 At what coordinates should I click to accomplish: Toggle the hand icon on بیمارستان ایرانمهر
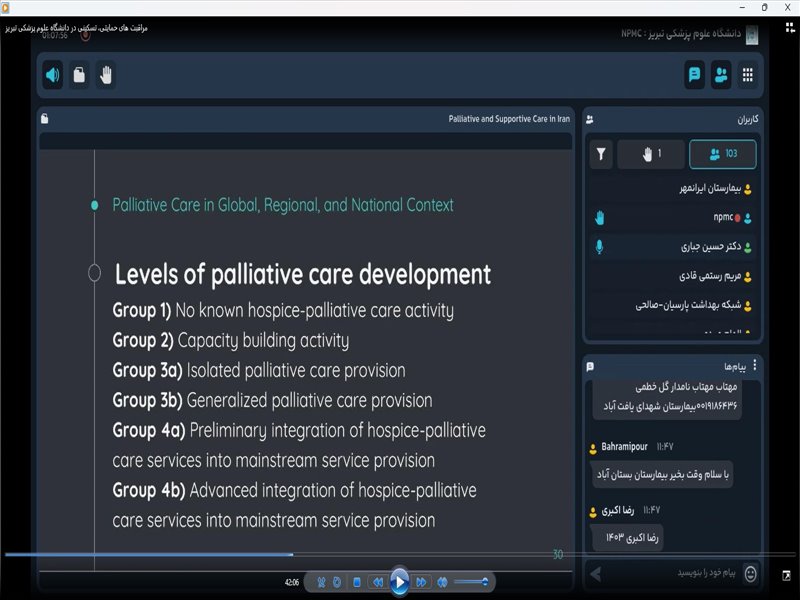[x=599, y=190]
